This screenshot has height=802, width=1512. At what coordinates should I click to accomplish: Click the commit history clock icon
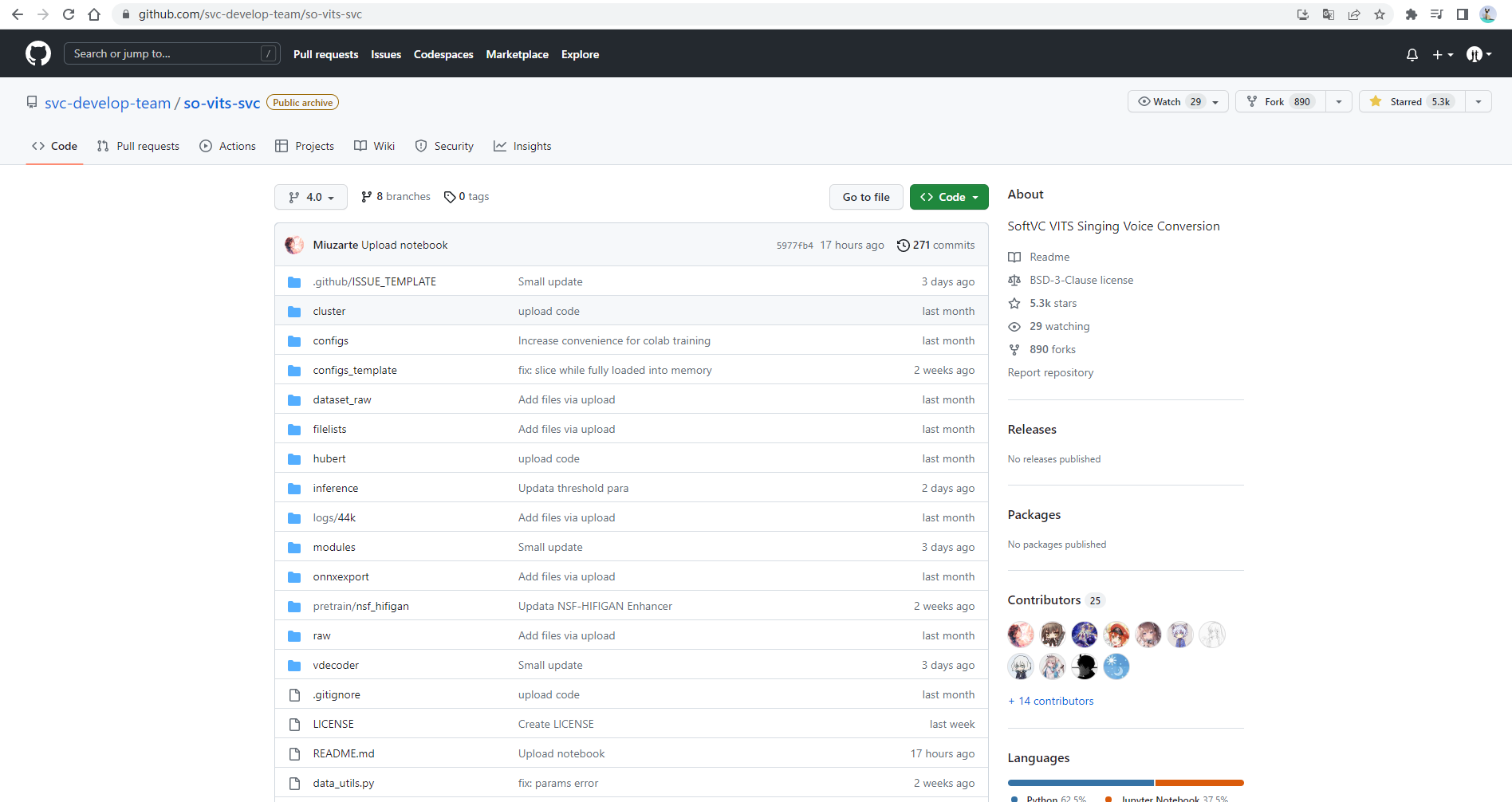coord(904,246)
